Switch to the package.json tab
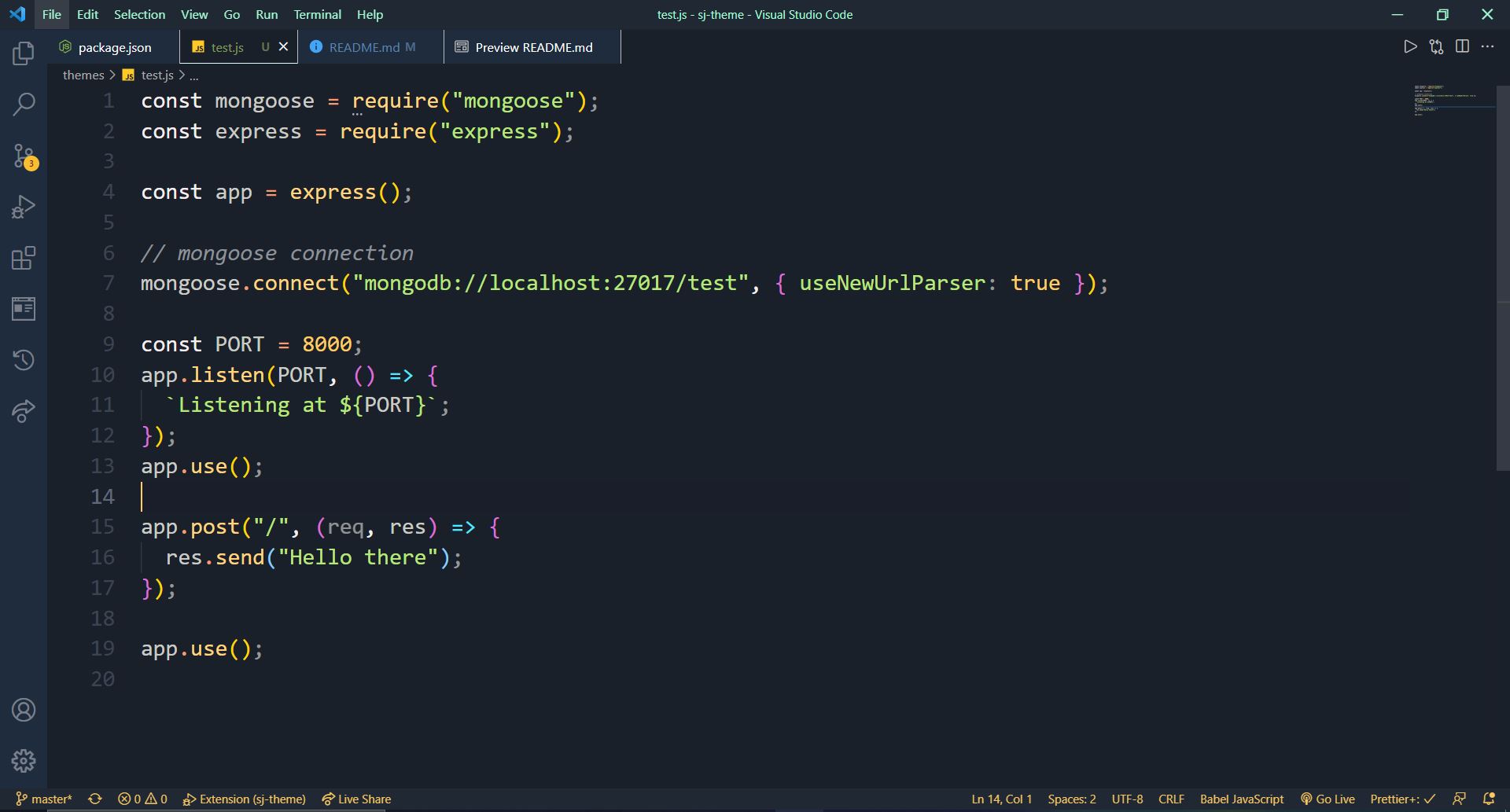 (x=113, y=47)
